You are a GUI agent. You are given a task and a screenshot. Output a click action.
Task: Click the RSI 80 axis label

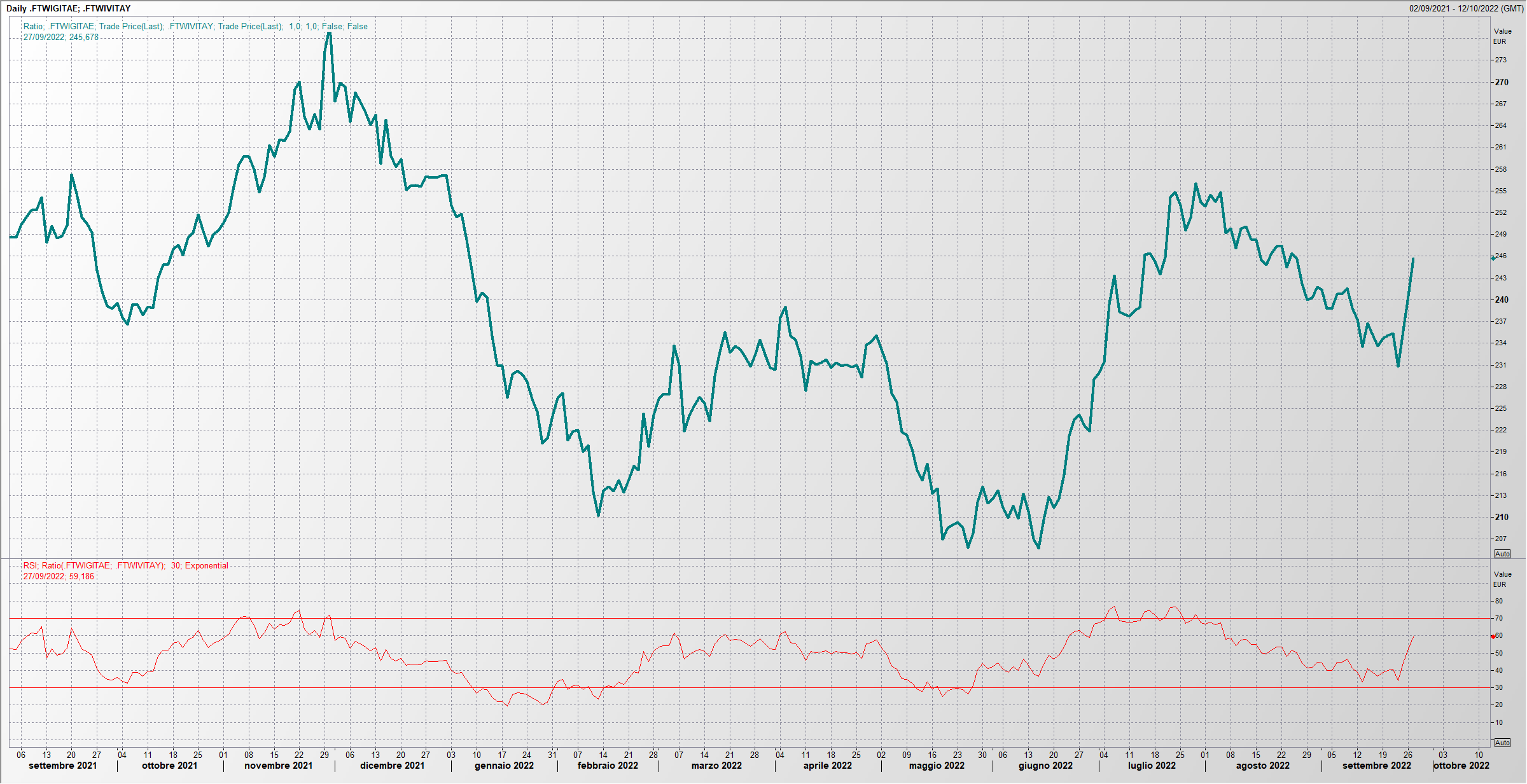pos(1499,601)
